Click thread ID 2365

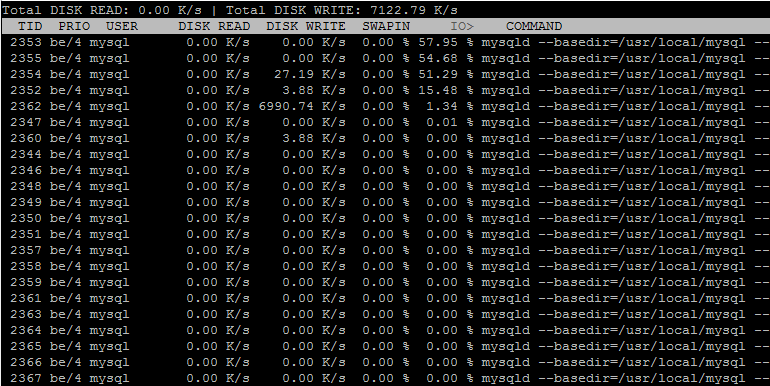[x=26, y=346]
